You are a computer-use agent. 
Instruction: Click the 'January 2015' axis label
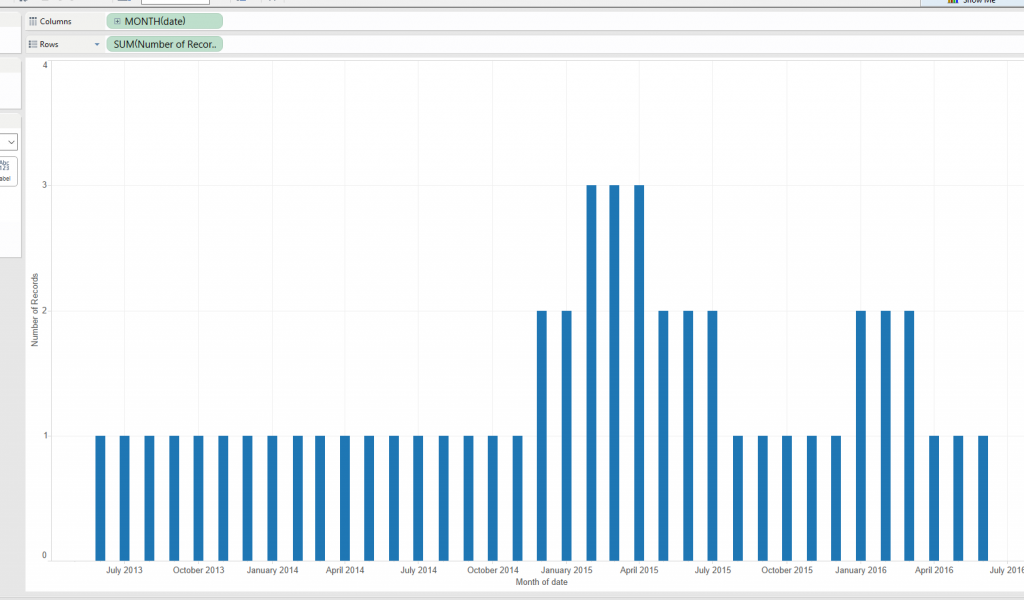566,570
